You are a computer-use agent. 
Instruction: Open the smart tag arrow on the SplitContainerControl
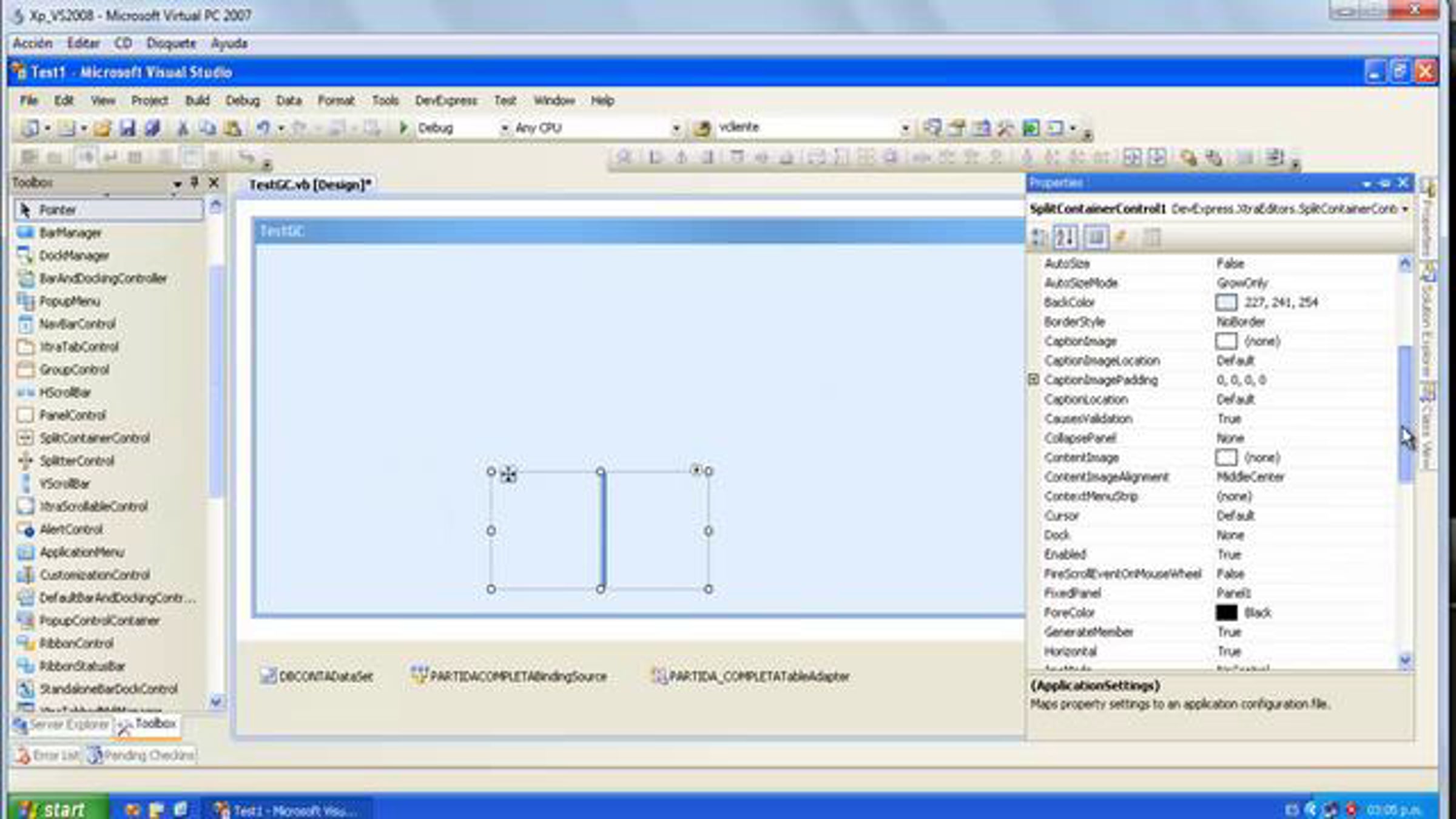696,470
